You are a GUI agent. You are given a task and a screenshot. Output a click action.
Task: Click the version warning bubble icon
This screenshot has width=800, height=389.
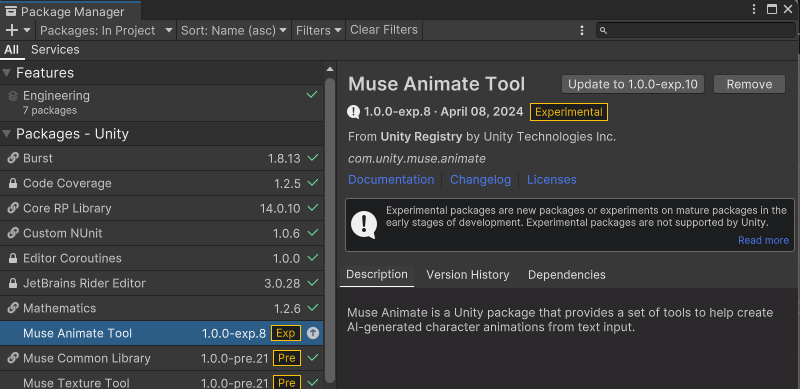pyautogui.click(x=354, y=112)
